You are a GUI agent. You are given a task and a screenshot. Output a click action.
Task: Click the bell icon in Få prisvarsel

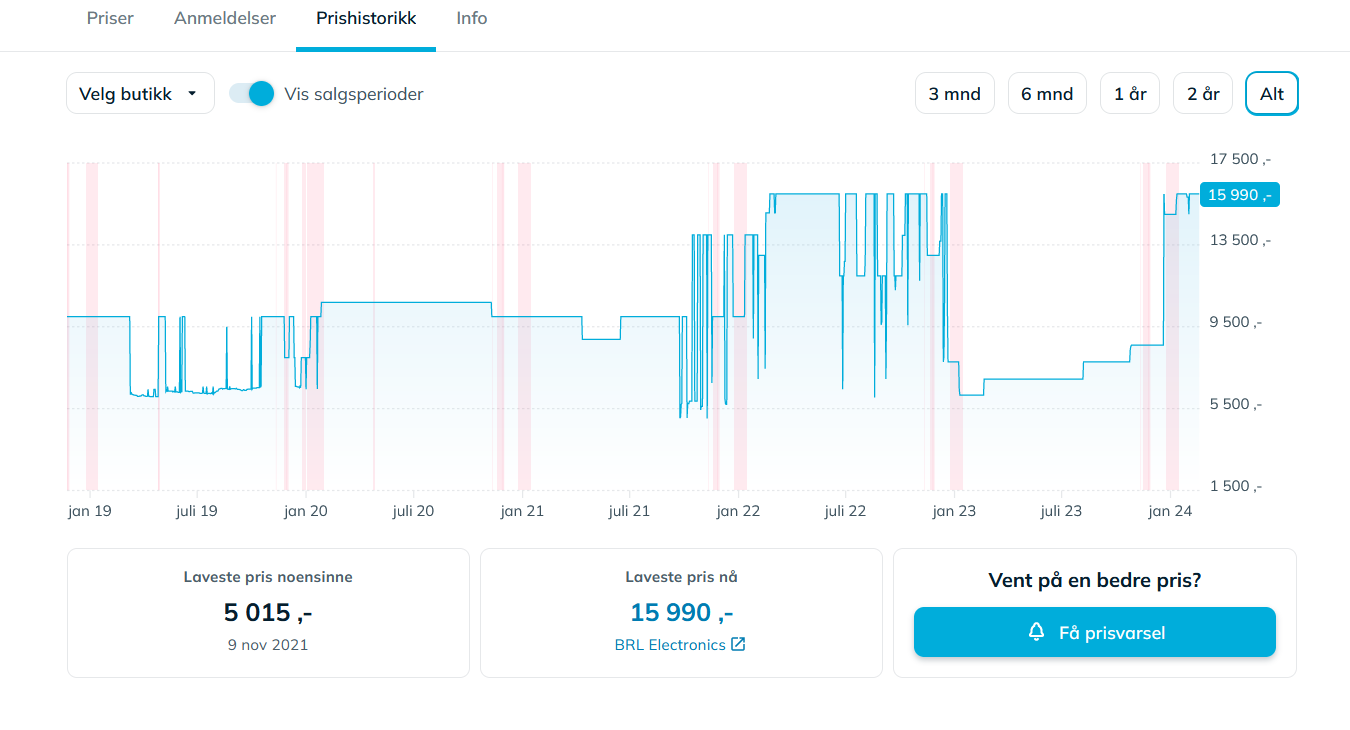click(1037, 632)
